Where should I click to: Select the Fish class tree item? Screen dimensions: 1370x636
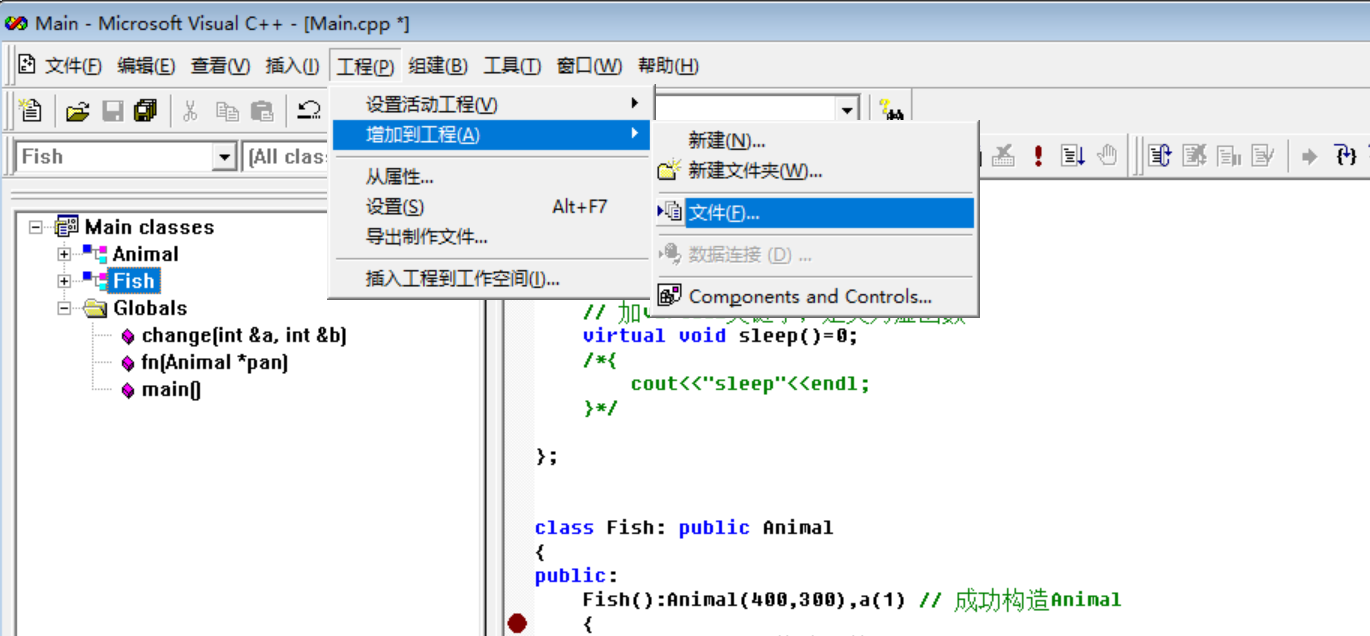[x=134, y=281]
